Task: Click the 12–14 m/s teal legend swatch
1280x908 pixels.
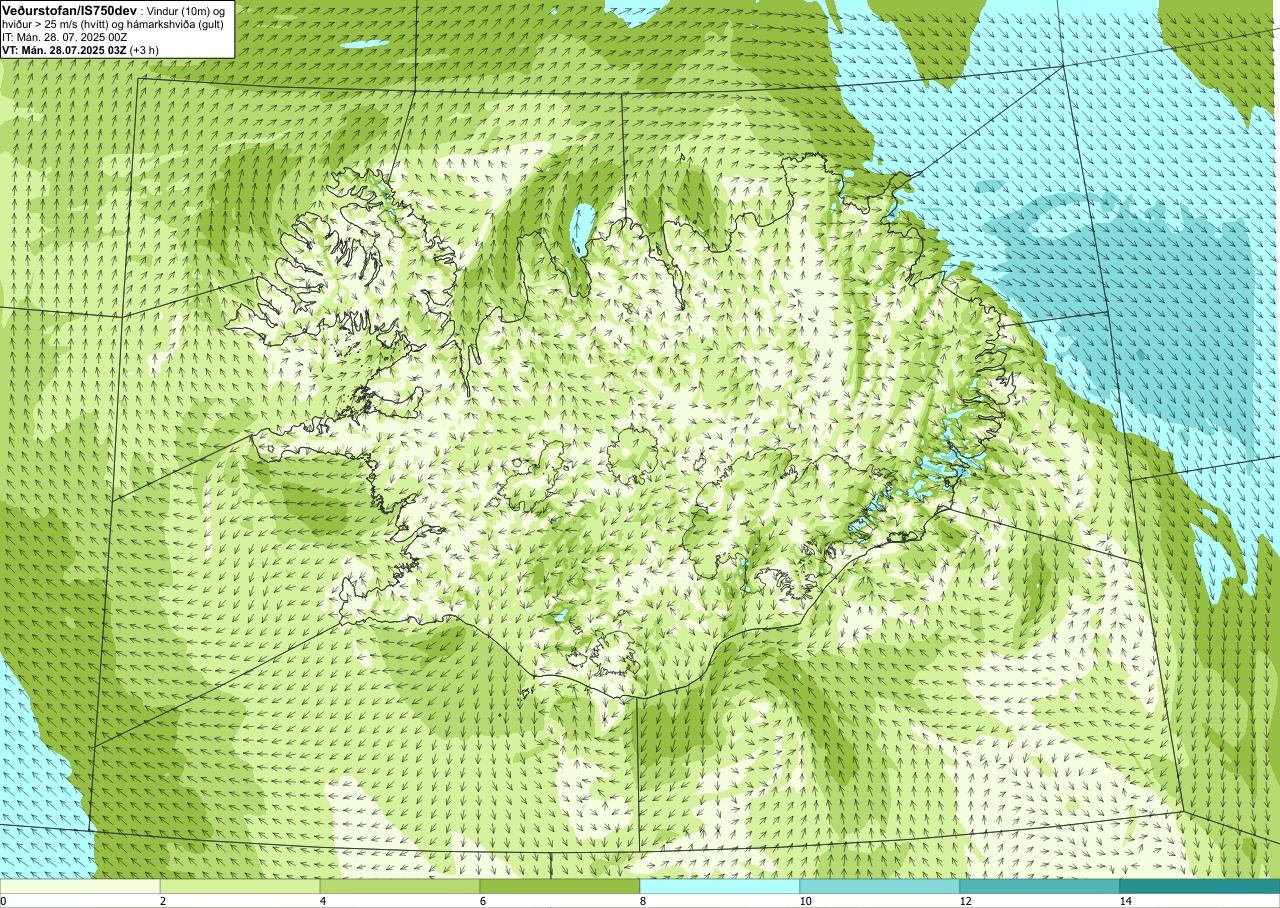Action: tap(1040, 886)
